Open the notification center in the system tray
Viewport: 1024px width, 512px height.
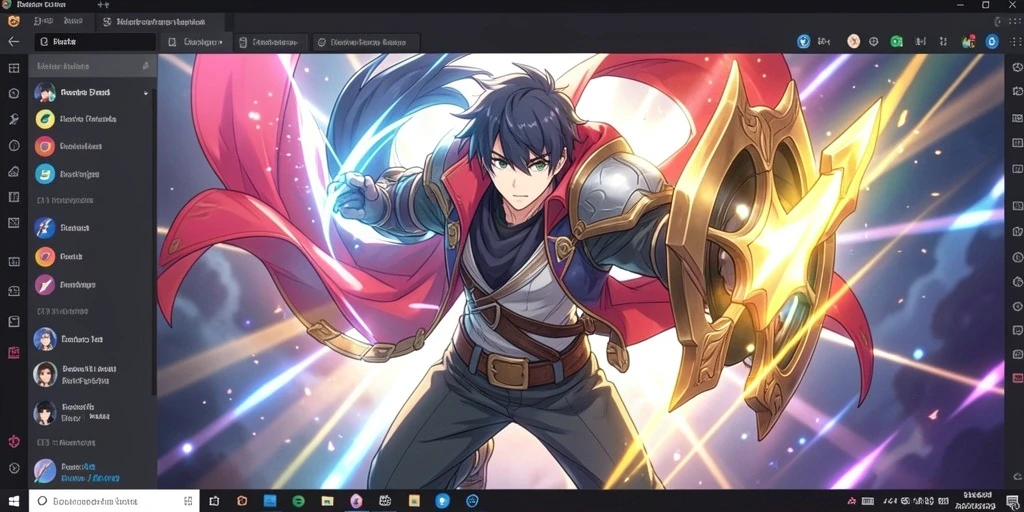[x=1012, y=501]
